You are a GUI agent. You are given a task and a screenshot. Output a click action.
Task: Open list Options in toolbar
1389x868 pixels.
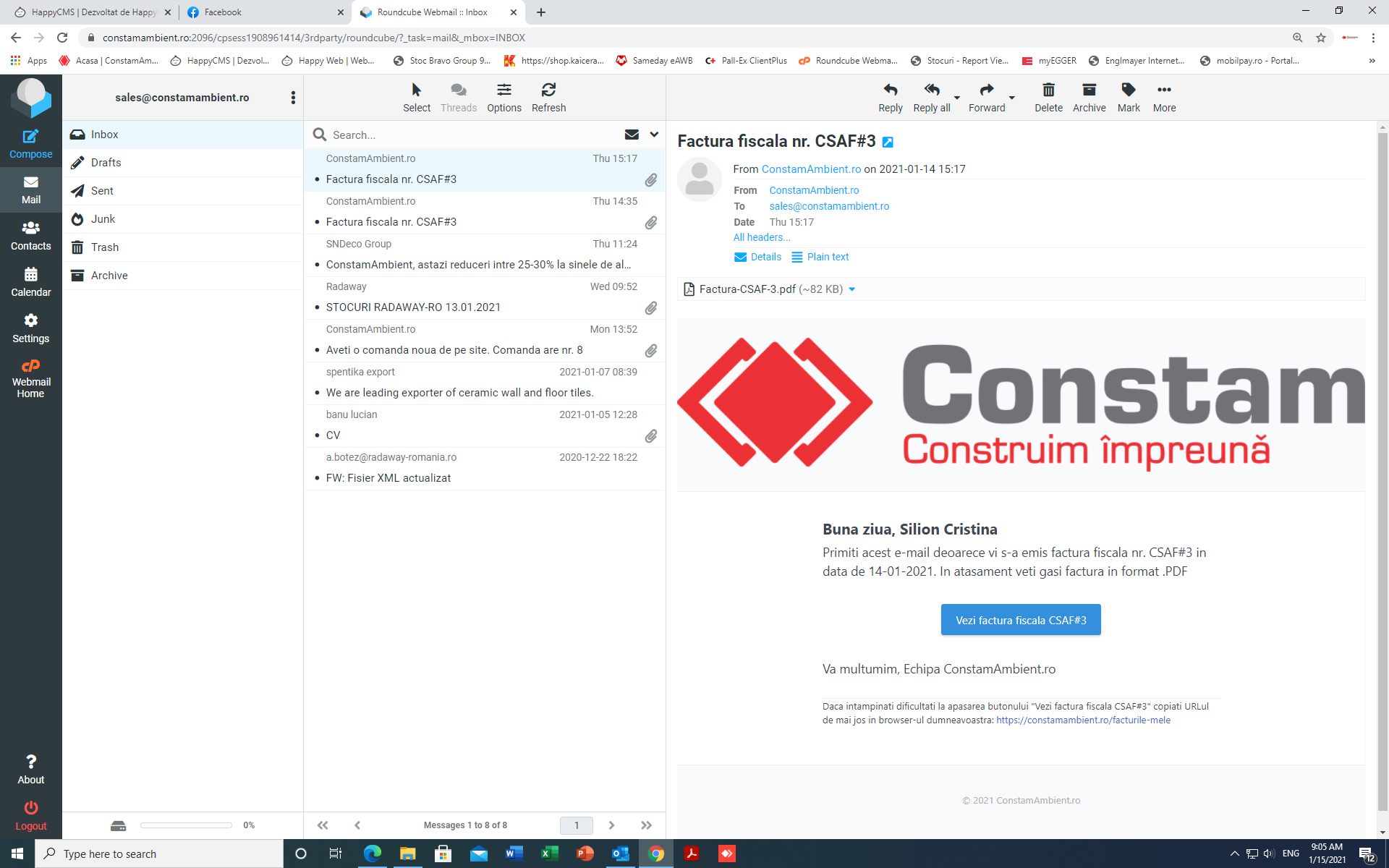point(504,98)
